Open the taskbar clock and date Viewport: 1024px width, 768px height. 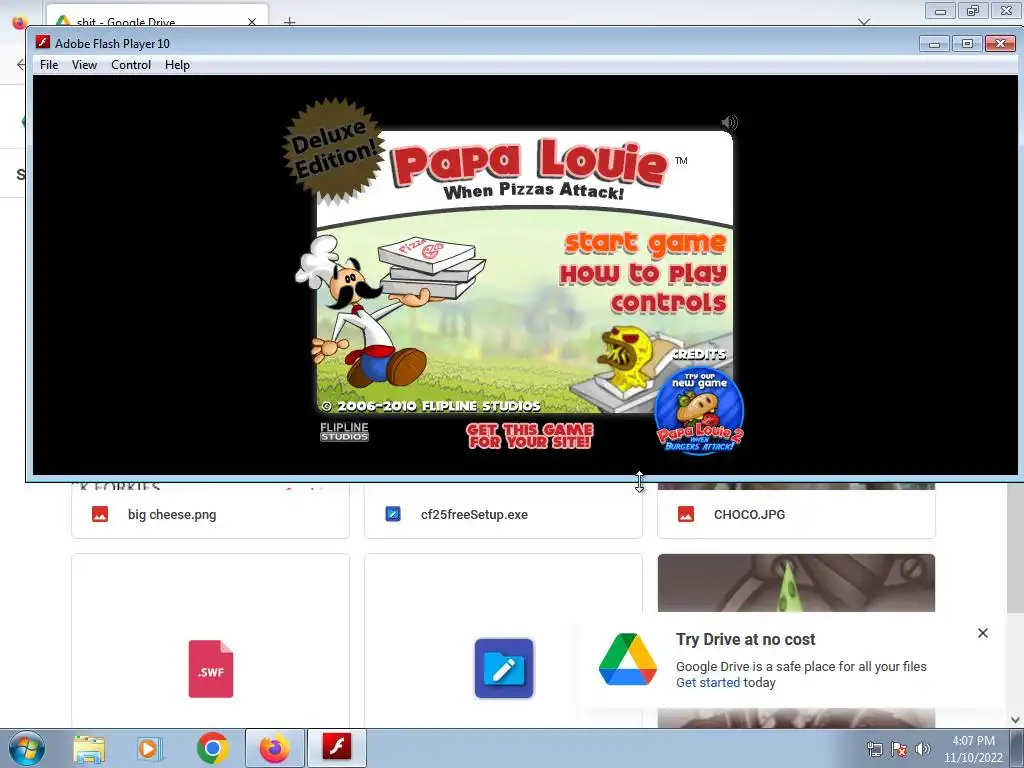973,749
